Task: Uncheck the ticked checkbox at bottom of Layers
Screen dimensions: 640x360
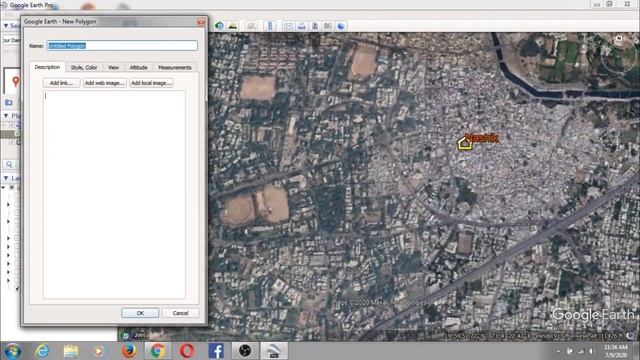Action: tap(17, 288)
